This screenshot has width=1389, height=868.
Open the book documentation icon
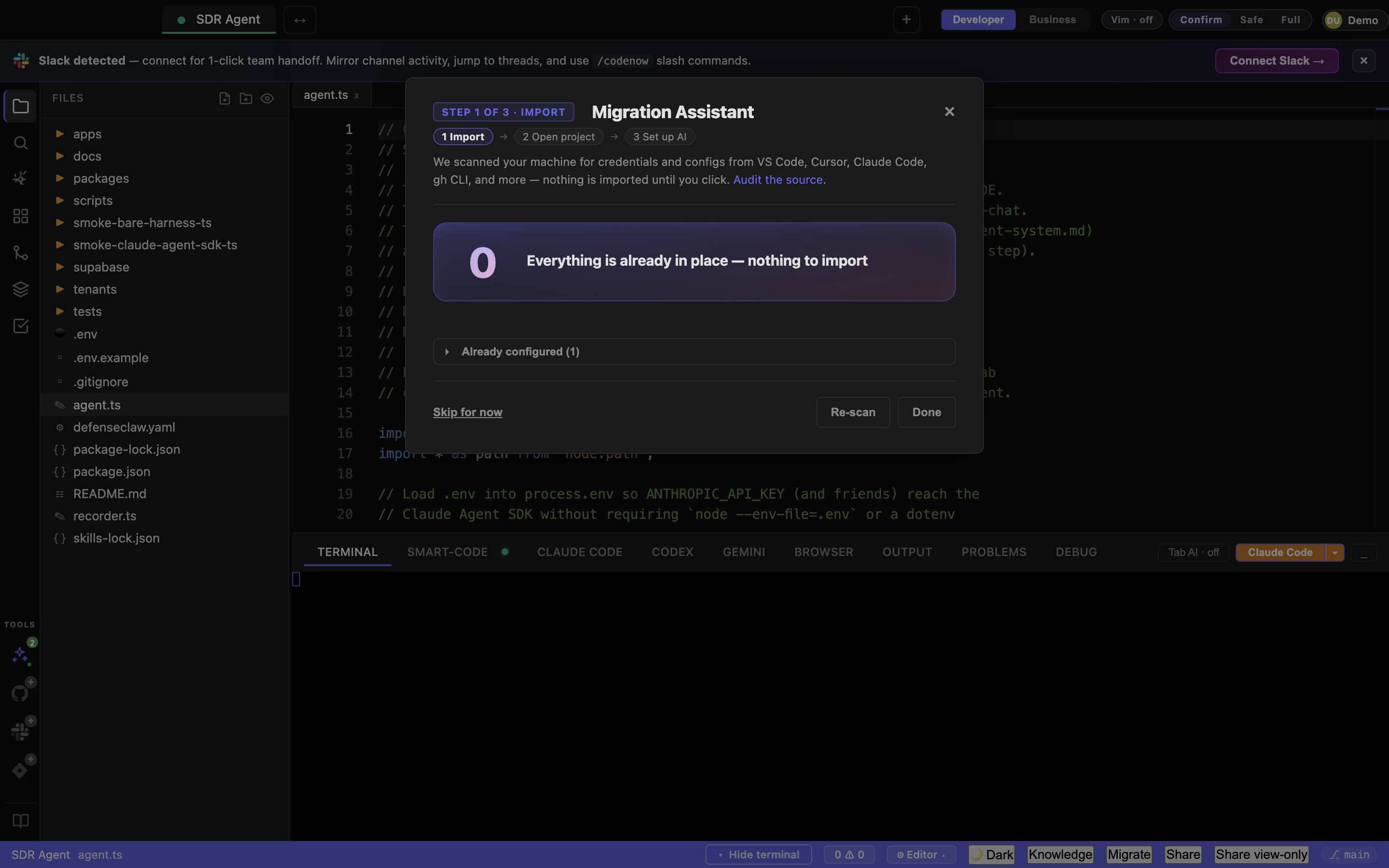pos(20,821)
